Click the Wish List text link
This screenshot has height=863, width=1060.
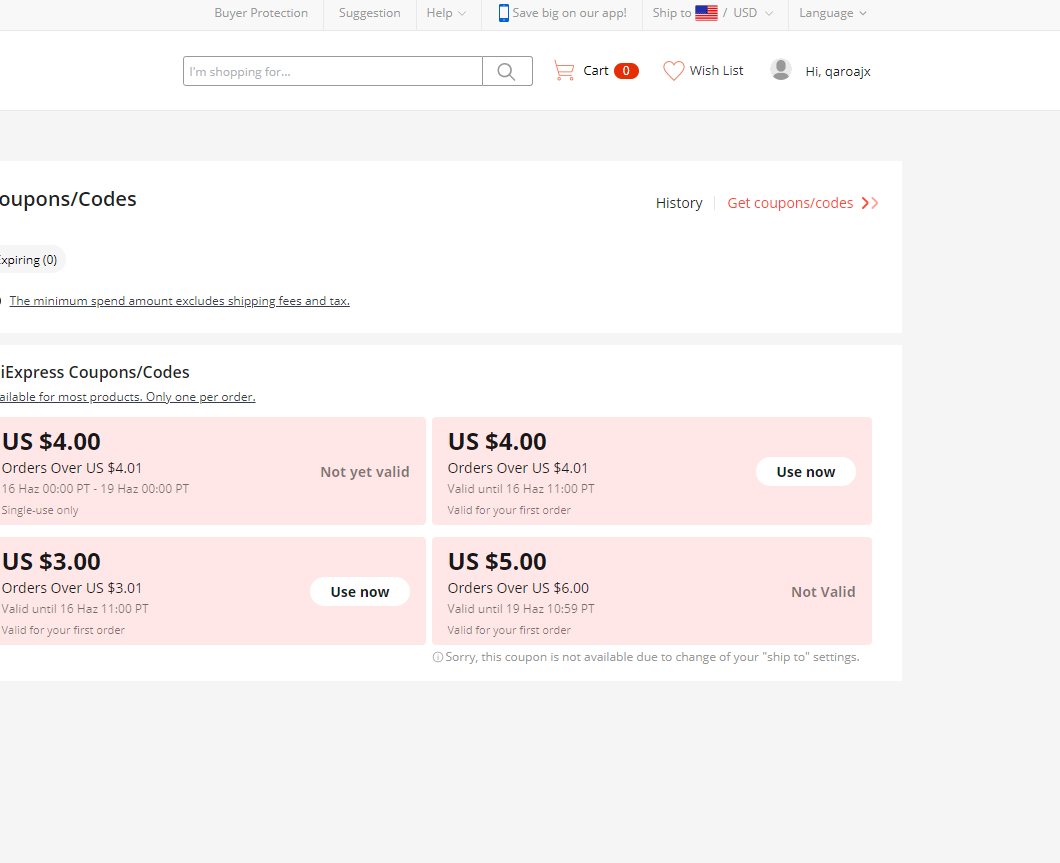(716, 70)
